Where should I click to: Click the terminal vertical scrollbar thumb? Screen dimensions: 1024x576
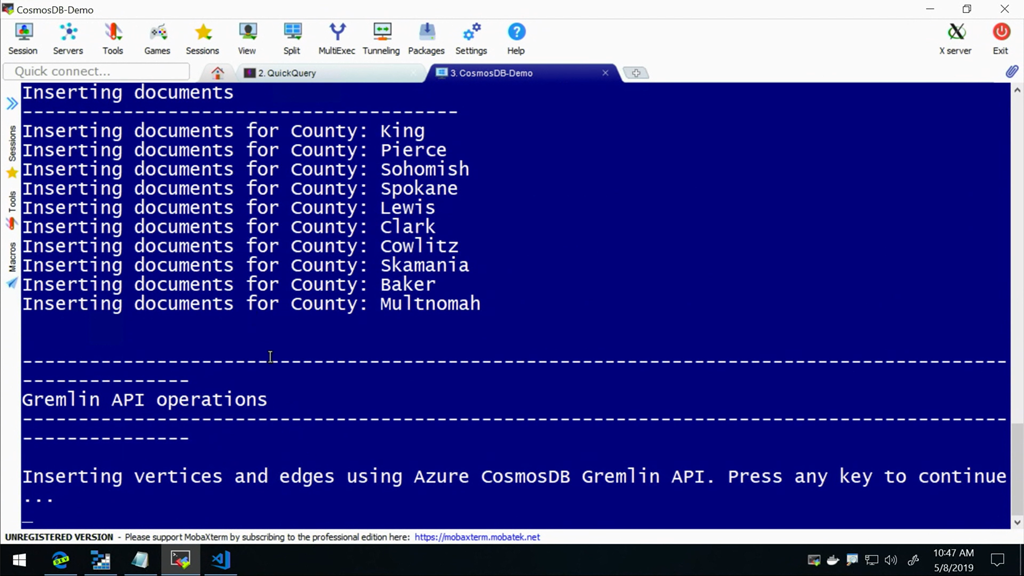pos(1017,467)
